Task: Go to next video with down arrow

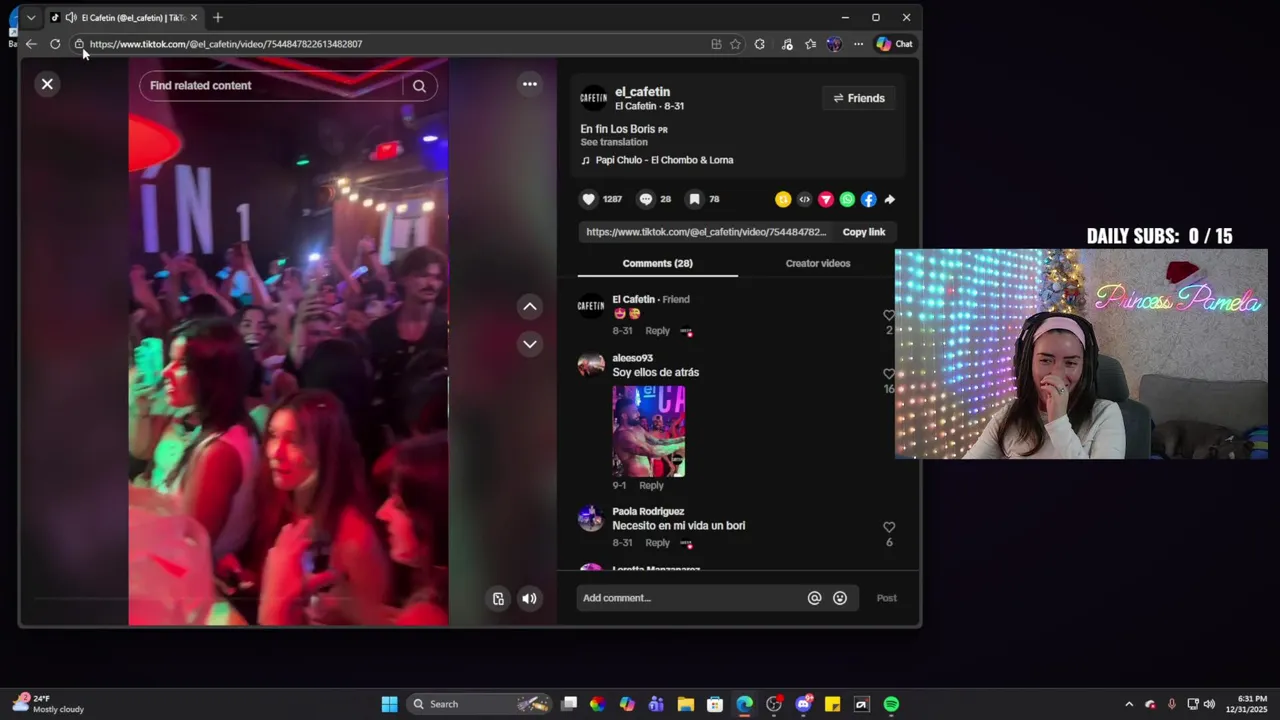Action: [x=530, y=344]
